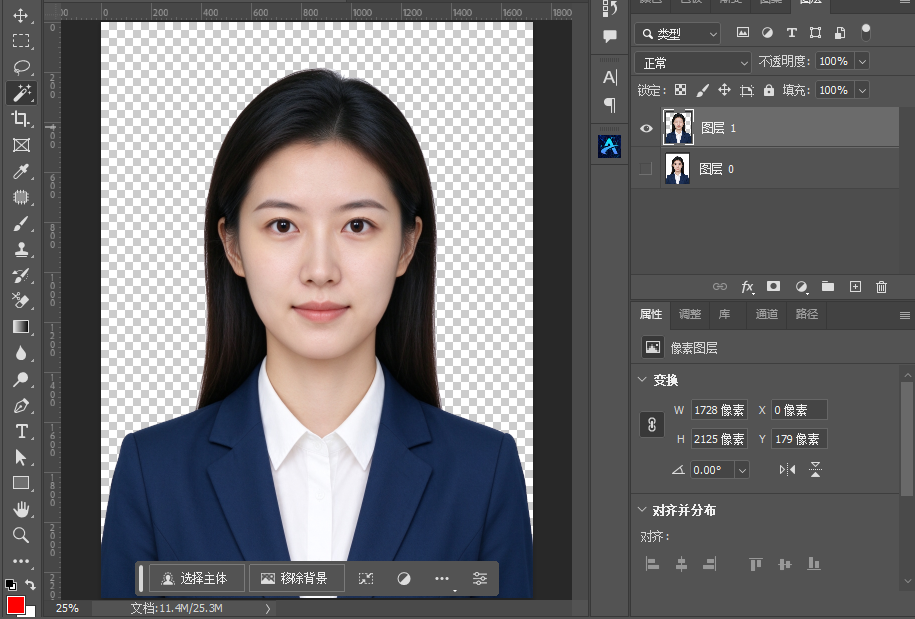Select the Rectangle shape tool

(21, 483)
